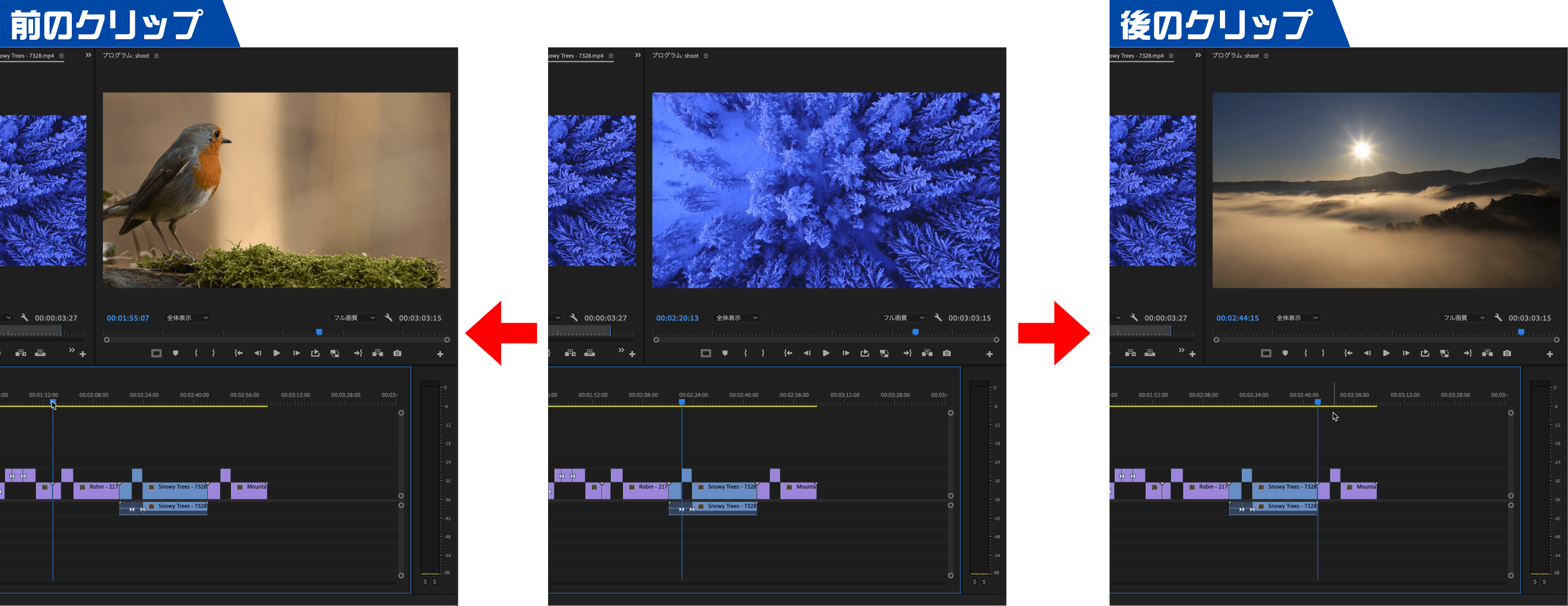Click Export Frame camera under sunrise preview
The width and height of the screenshot is (1568, 606).
point(1507,353)
